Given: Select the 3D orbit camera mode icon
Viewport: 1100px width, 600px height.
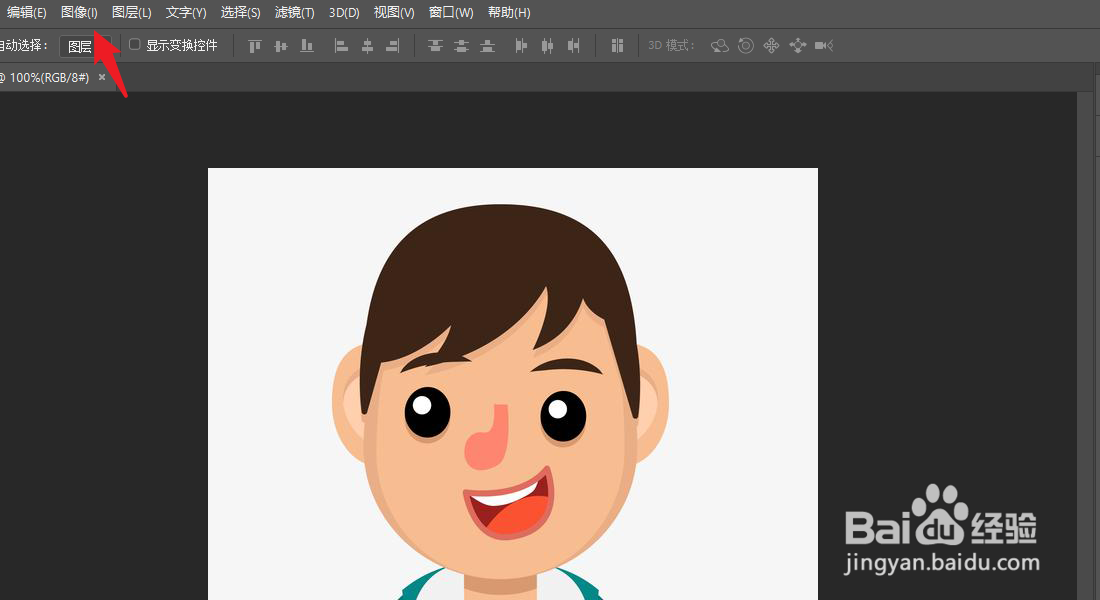Looking at the screenshot, I should tap(720, 46).
